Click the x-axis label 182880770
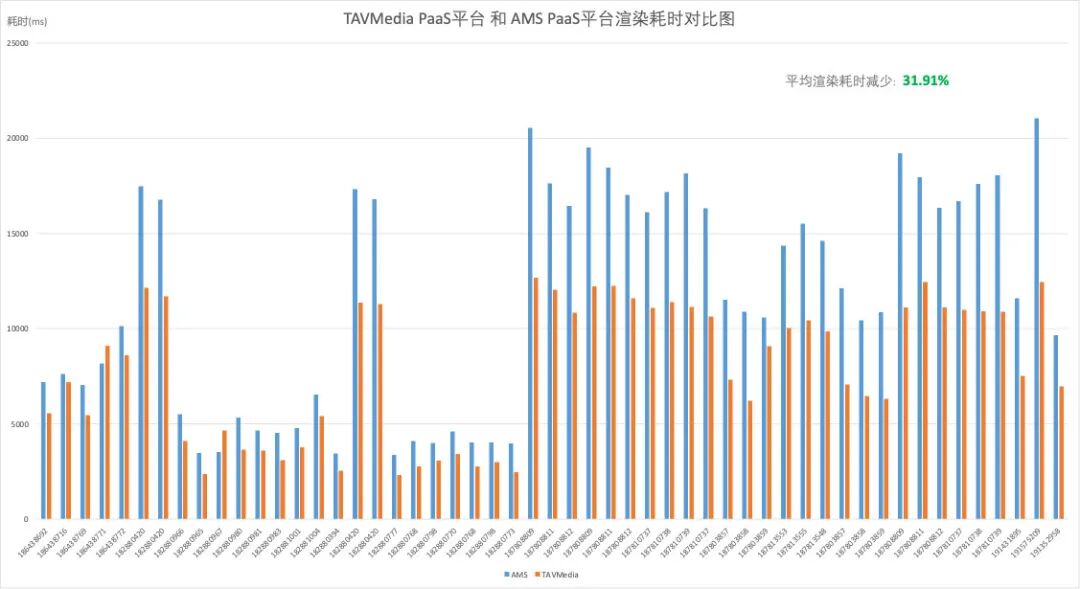Viewport: 1080px width, 589px height. (x=442, y=542)
